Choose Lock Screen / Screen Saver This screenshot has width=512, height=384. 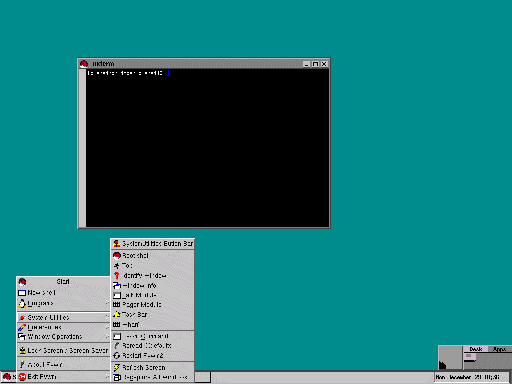[x=63, y=351]
